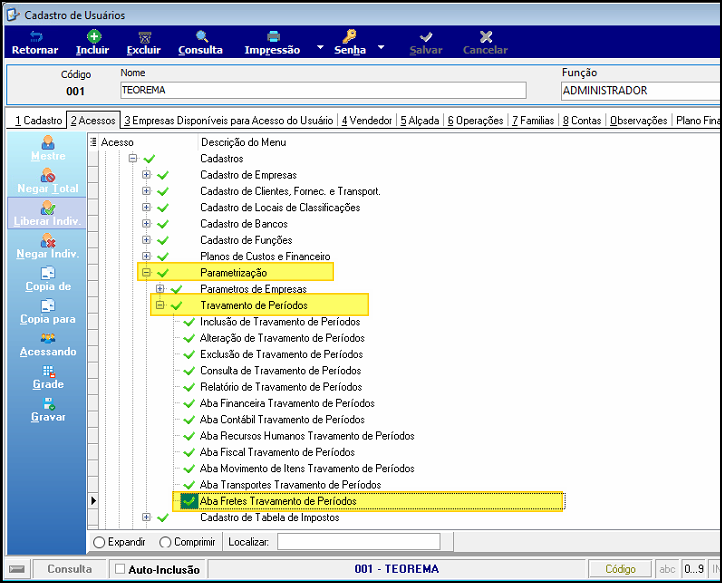This screenshot has height=583, width=722.
Task: Click the Salvar checkmark icon
Action: coord(426,37)
